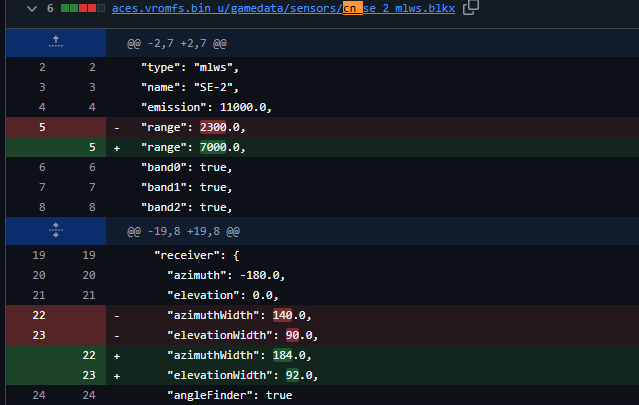Select the @@ -19,8 +19,8 @@ hunk header
639x405 pixels.
tap(183, 231)
